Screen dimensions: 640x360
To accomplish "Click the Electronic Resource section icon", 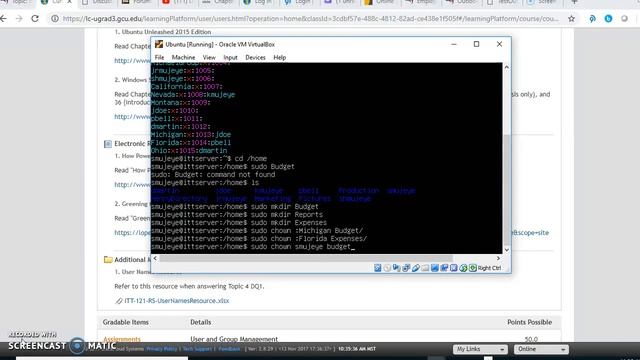I will (x=108, y=144).
